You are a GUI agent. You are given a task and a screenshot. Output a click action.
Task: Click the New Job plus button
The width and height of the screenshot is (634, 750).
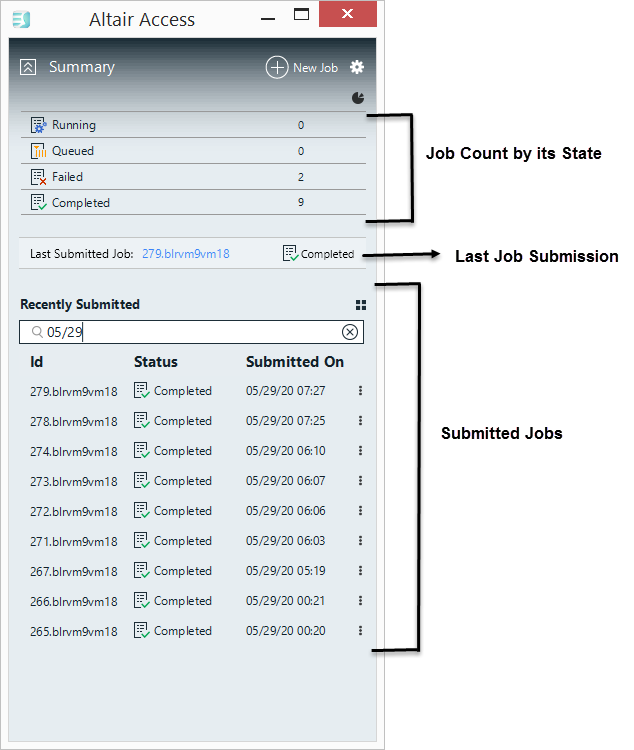pyautogui.click(x=277, y=67)
